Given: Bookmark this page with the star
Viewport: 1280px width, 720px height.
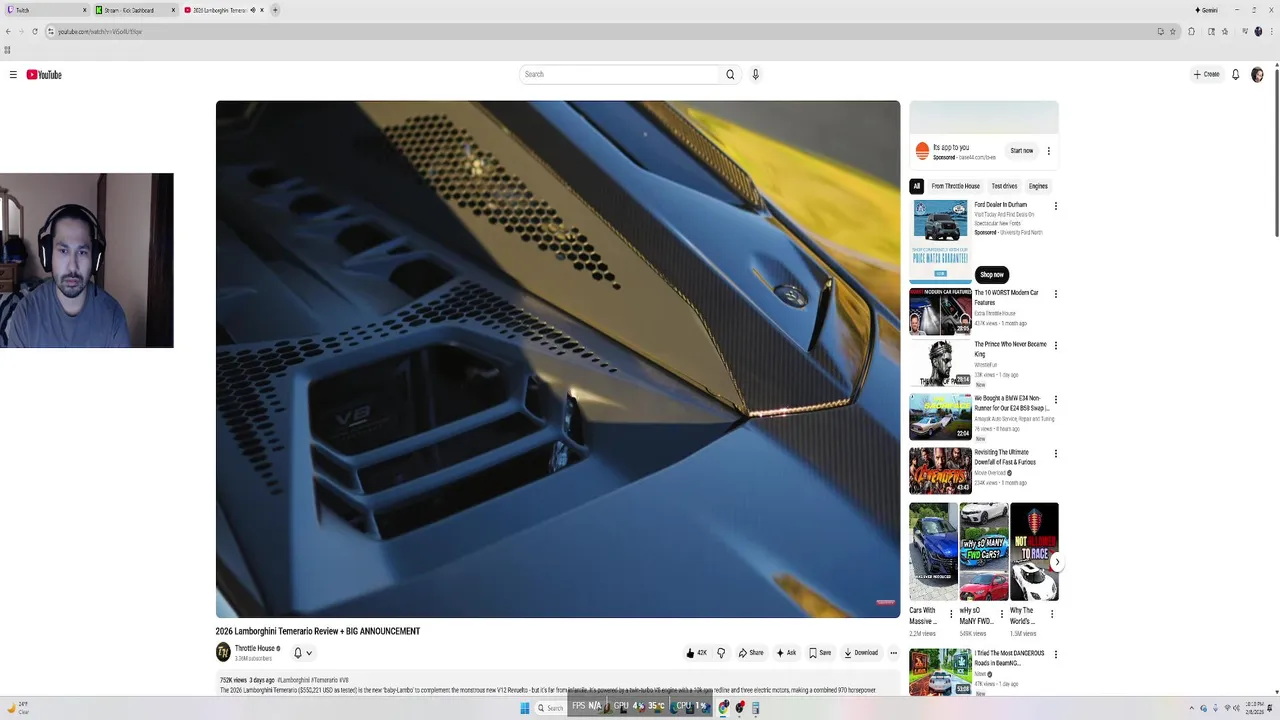Looking at the screenshot, I should [x=1173, y=31].
